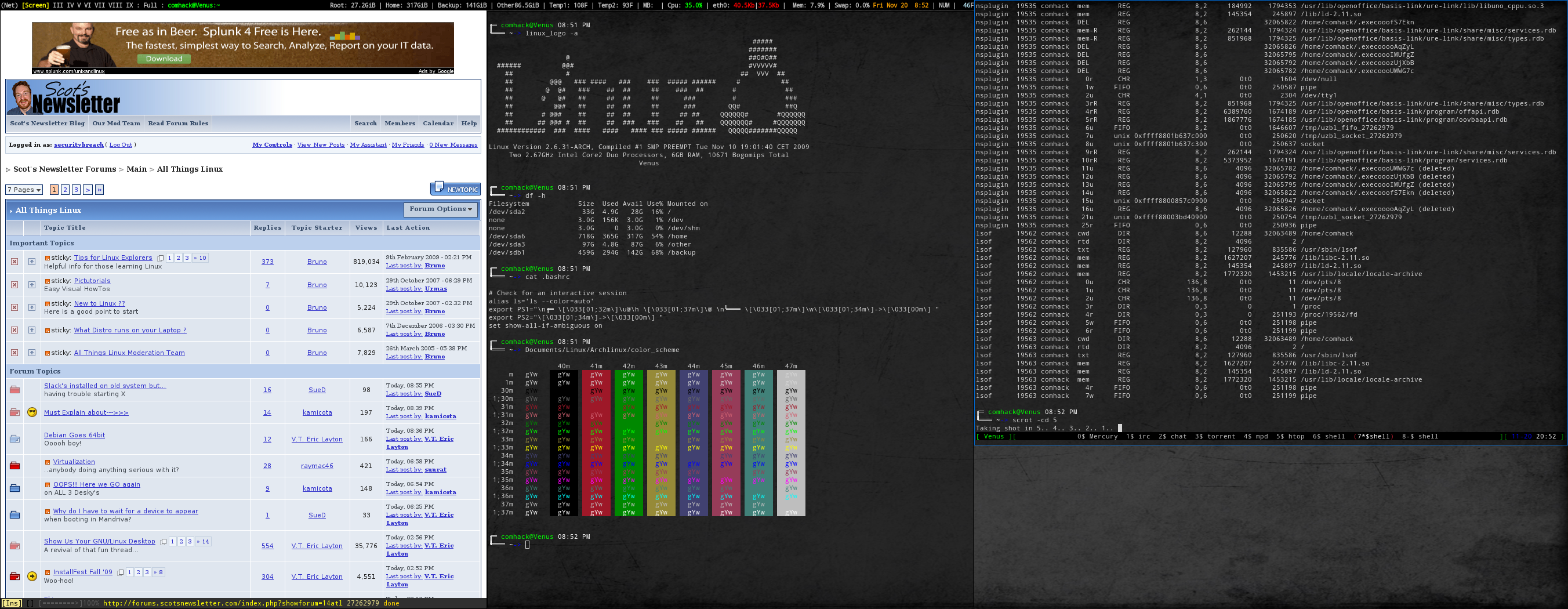Viewport: 1568px width, 609px height.
Task: Click red folder icon beside Virtualization topic
Action: [x=14, y=466]
